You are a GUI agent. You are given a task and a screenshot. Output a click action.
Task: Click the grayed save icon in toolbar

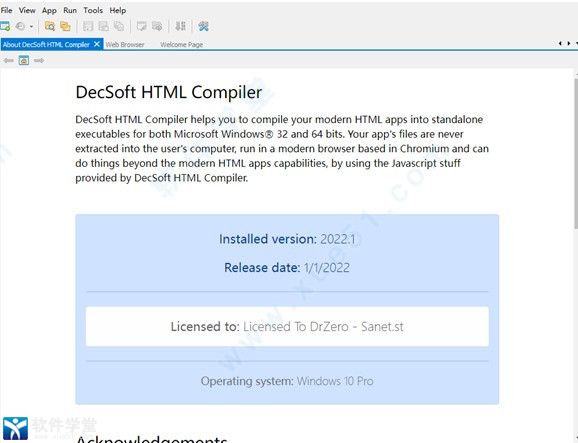pyautogui.click(x=88, y=26)
